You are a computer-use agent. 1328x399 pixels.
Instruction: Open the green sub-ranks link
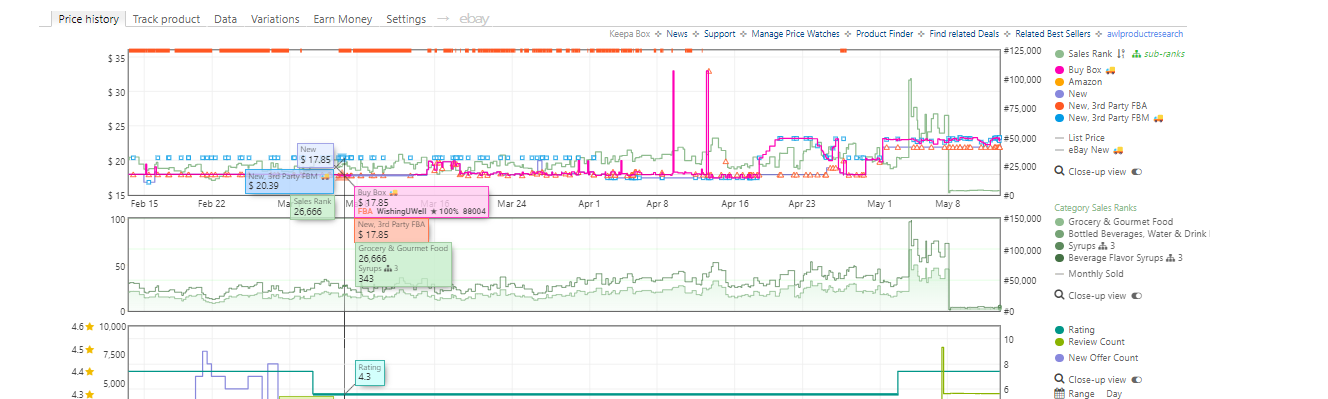coord(1164,54)
